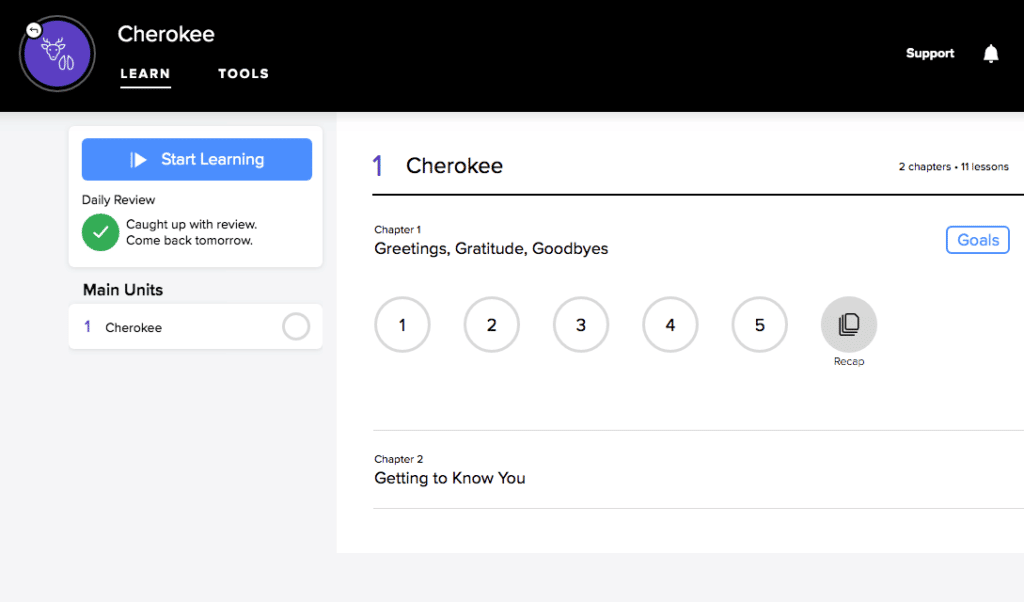Toggle the Cherokee unit completion circle

296,327
